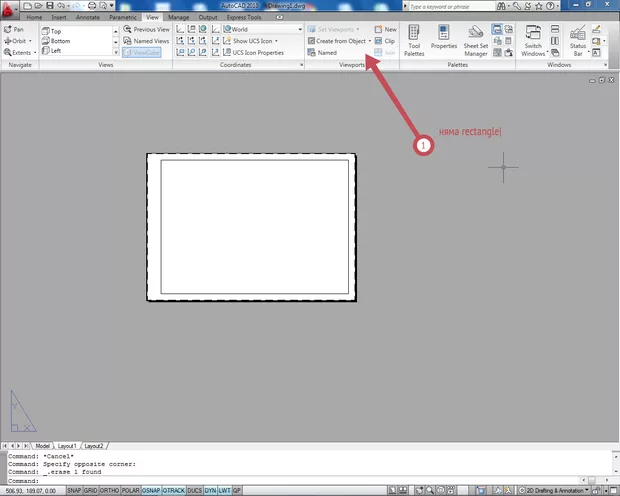Click the Pan tool in Navigate panel

click(x=14, y=30)
